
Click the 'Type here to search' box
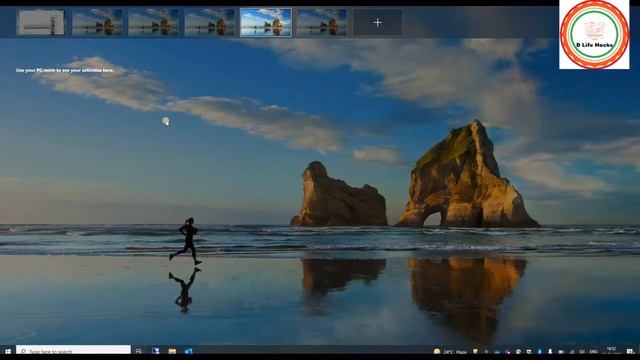click(73, 351)
